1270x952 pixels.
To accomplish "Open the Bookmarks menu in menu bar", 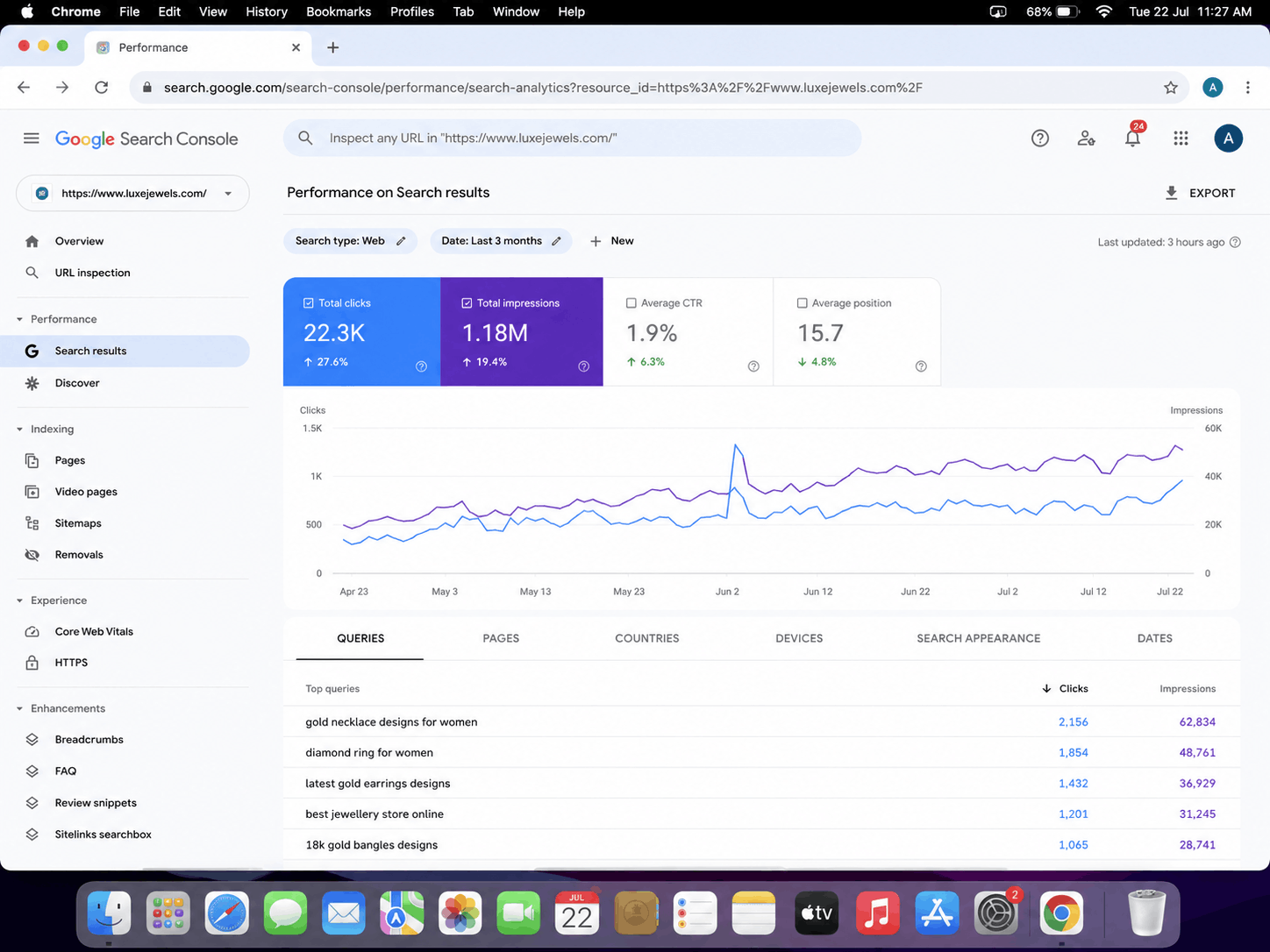I will click(339, 11).
